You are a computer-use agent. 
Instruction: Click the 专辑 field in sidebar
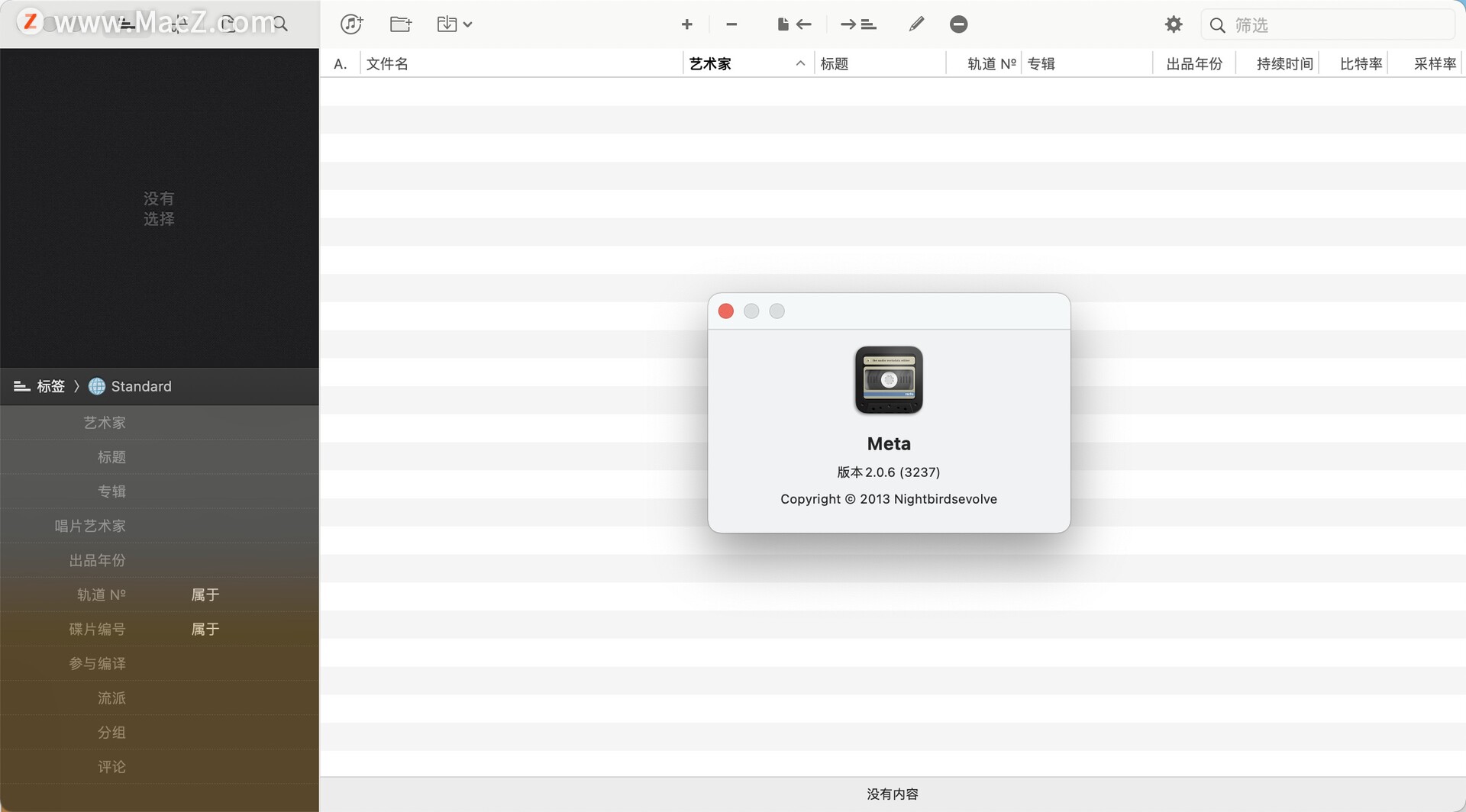pyautogui.click(x=160, y=491)
